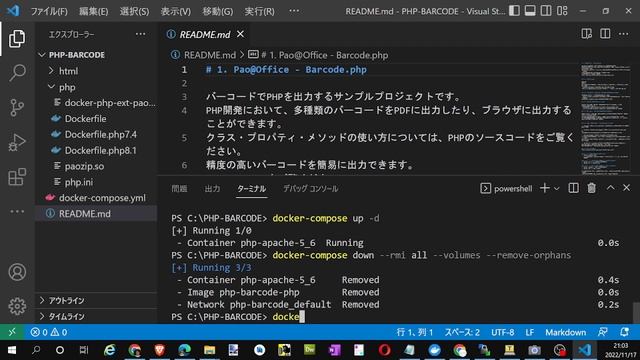Image resolution: width=640 pixels, height=360 pixels.
Task: Go to line via 行 1, 列 1
Action: click(415, 332)
